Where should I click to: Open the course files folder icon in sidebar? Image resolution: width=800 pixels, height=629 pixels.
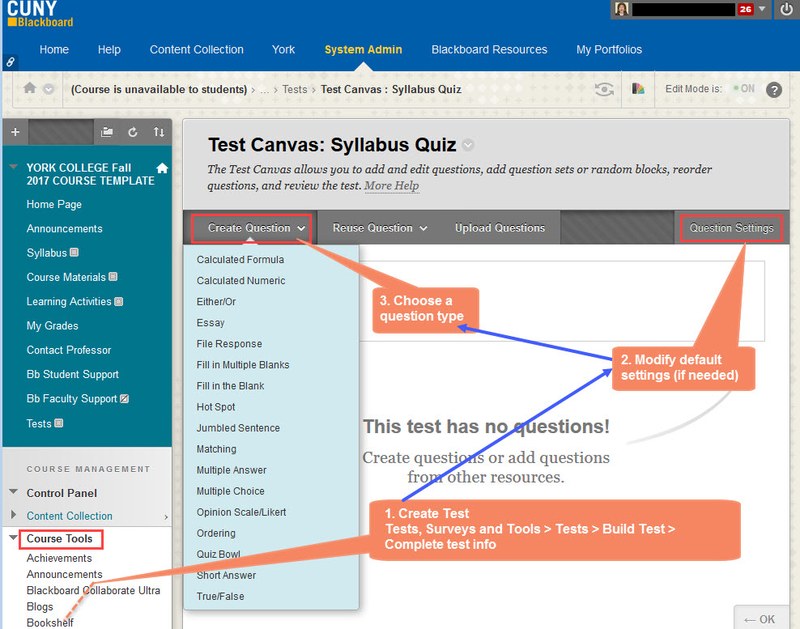[107, 132]
